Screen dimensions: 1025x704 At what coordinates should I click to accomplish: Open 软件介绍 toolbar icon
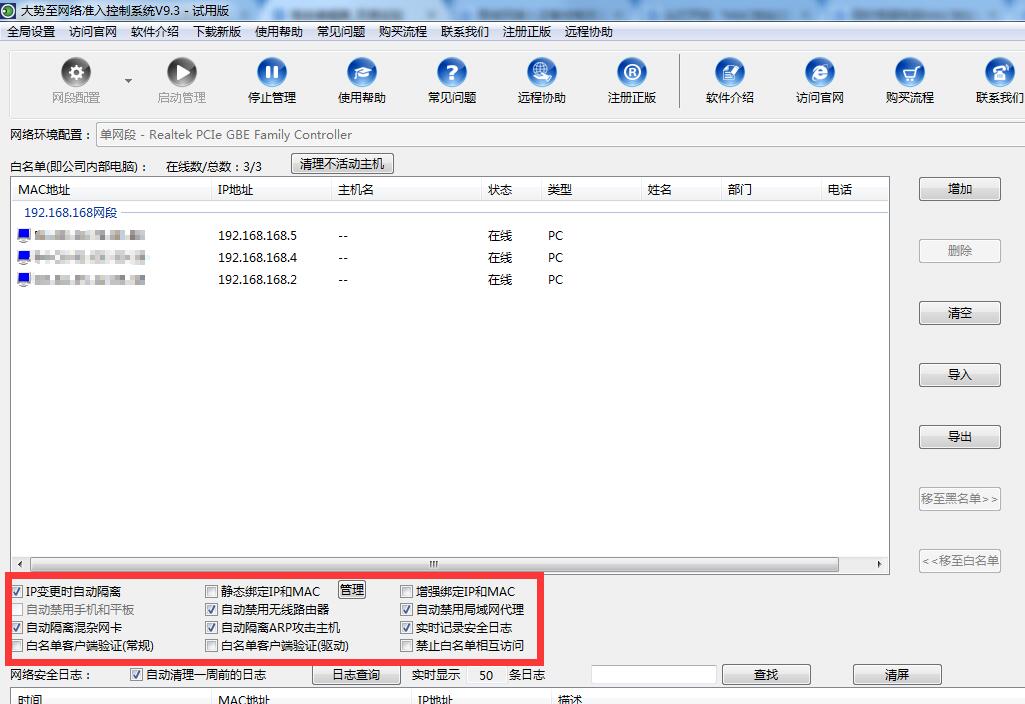tap(730, 73)
